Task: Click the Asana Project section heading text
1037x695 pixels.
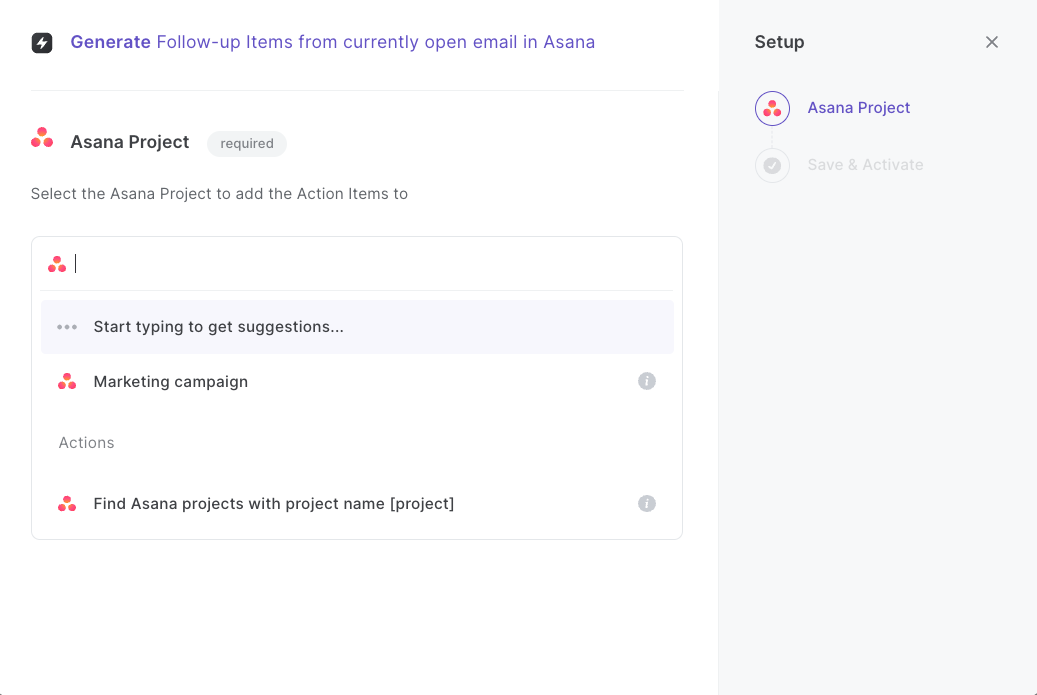Action: coord(130,142)
